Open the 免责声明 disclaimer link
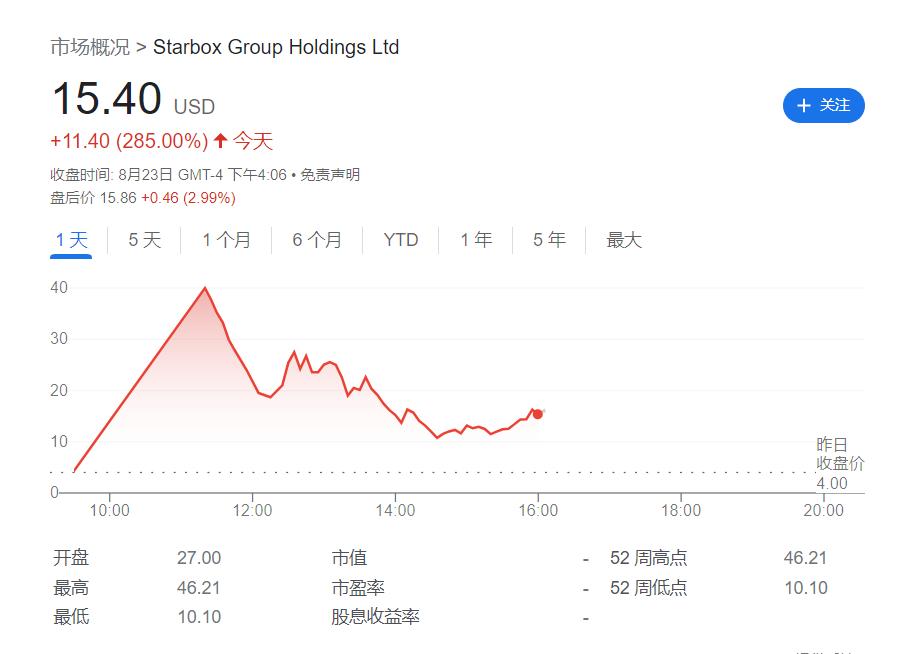 pyautogui.click(x=331, y=174)
